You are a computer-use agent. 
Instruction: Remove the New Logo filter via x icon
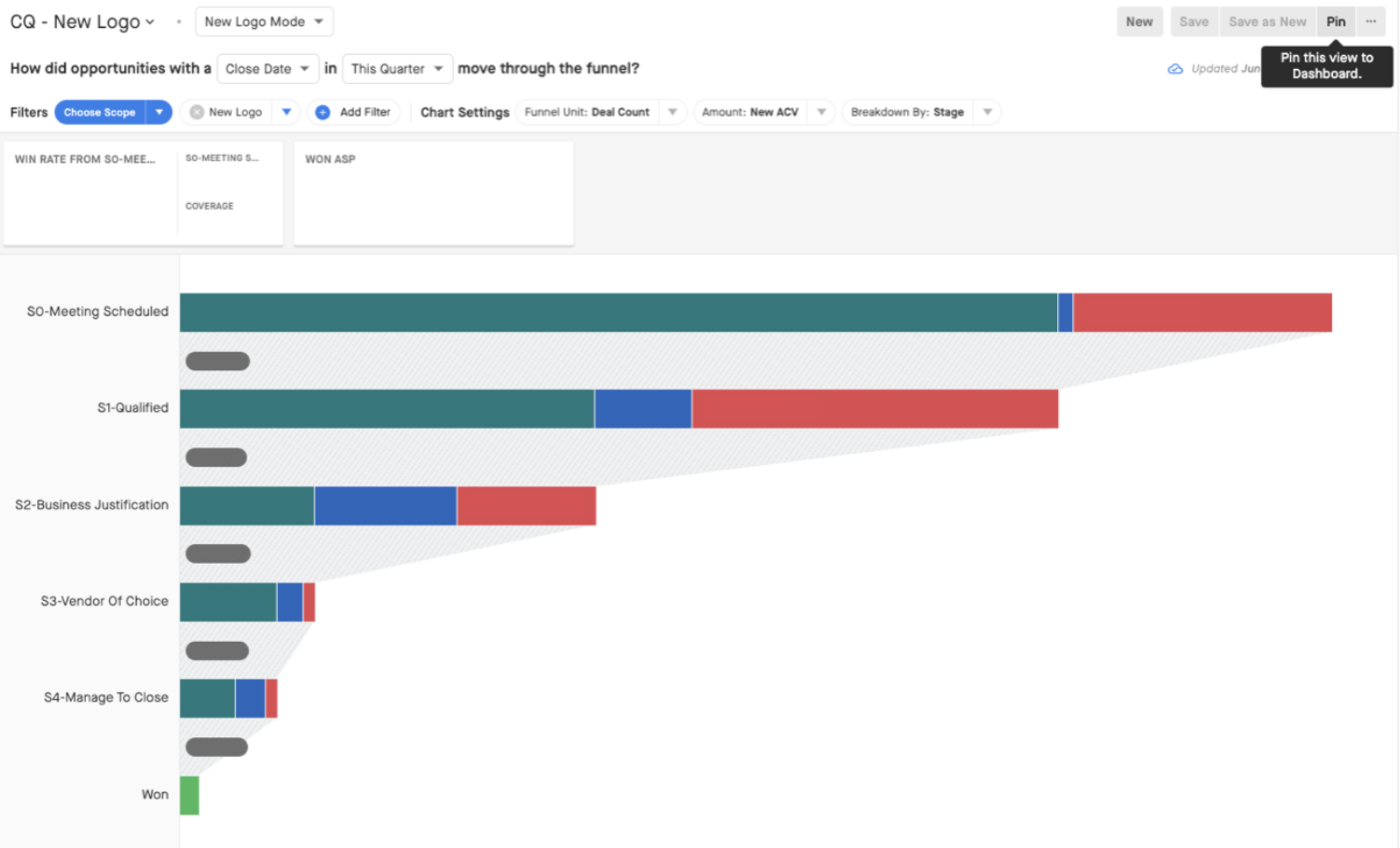[197, 112]
